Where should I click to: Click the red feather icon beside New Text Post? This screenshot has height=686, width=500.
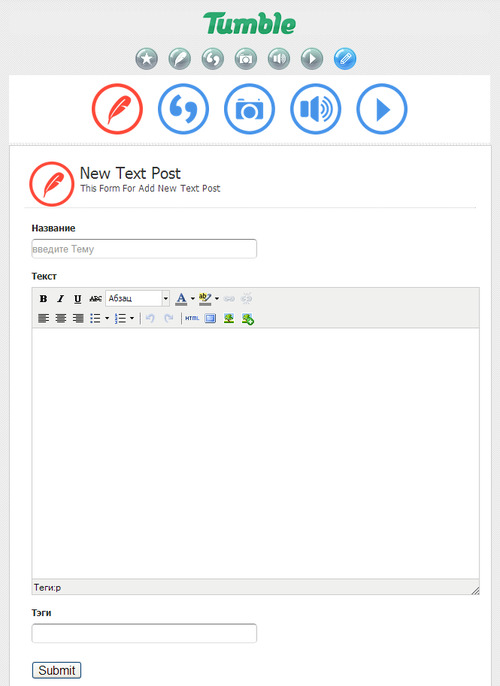[52, 184]
